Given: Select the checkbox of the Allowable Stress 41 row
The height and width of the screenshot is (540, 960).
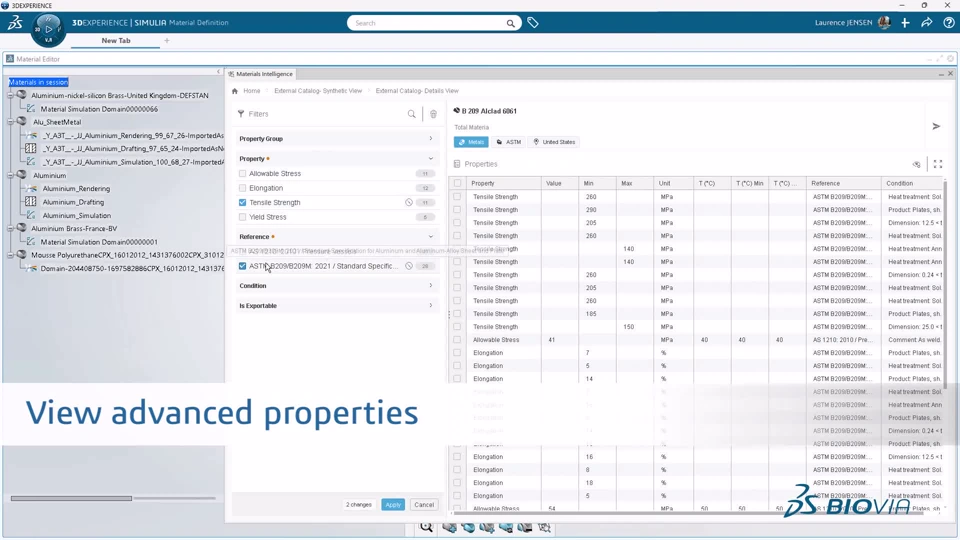Looking at the screenshot, I should (457, 340).
